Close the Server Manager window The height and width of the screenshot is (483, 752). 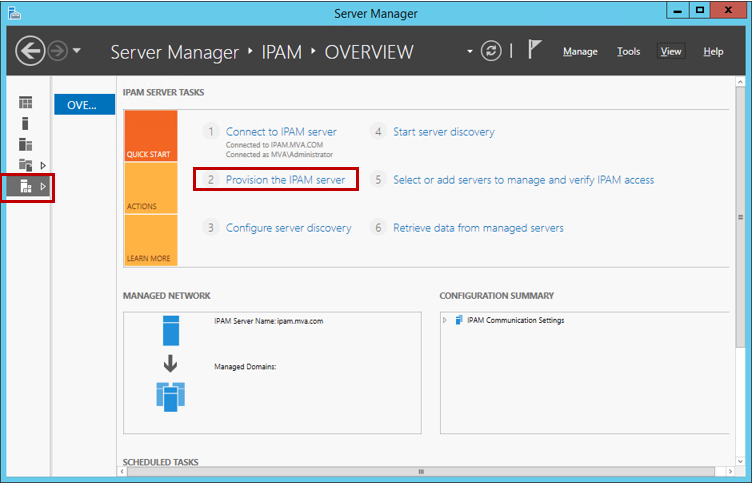[728, 11]
